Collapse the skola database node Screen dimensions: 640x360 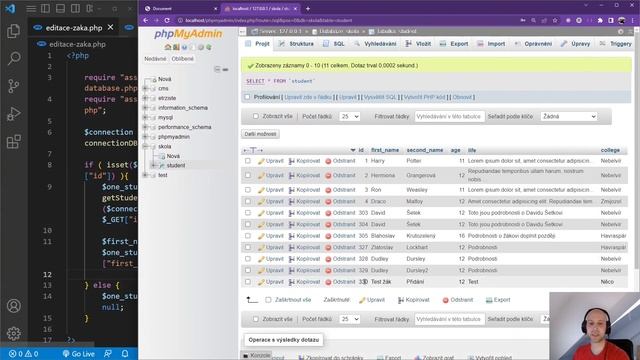[x=145, y=146]
